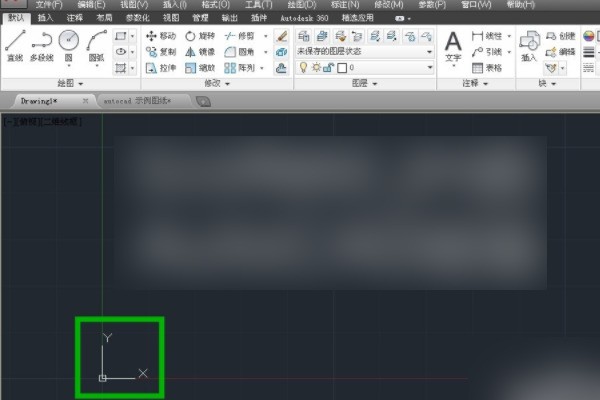Click the explode icon in 修改 panel
600x400 pixels.
click(x=282, y=52)
